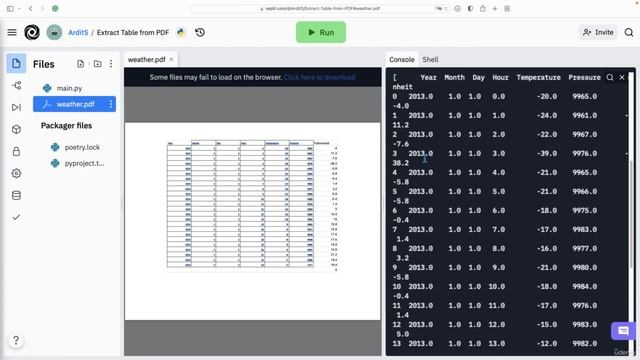Screen dimensions: 640x360
Task: Click the browser address bar
Action: click(x=320, y=9)
